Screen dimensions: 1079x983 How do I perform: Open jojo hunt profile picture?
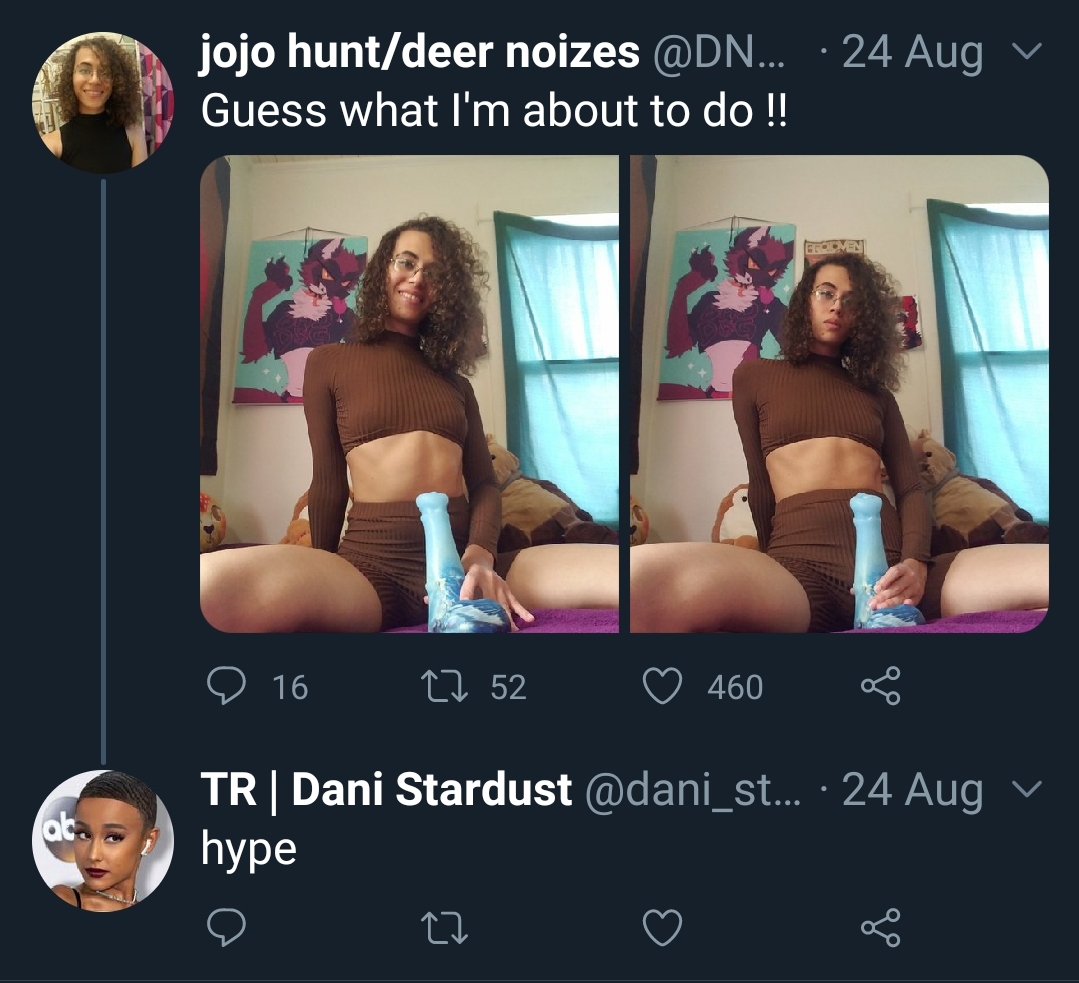click(x=103, y=102)
